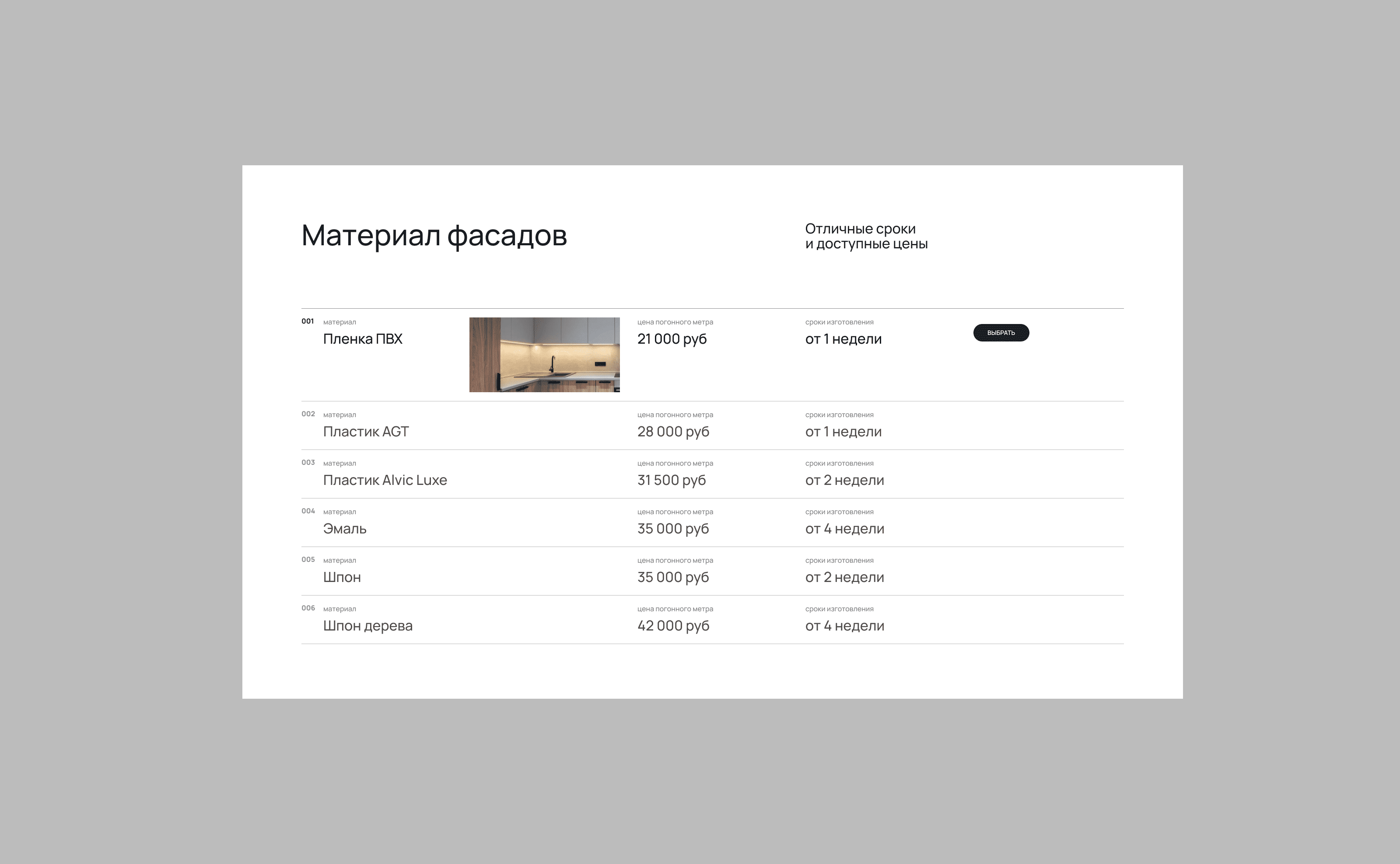Expand the Пластик AGT row
Viewport: 1400px width, 864px height.
pos(367,432)
